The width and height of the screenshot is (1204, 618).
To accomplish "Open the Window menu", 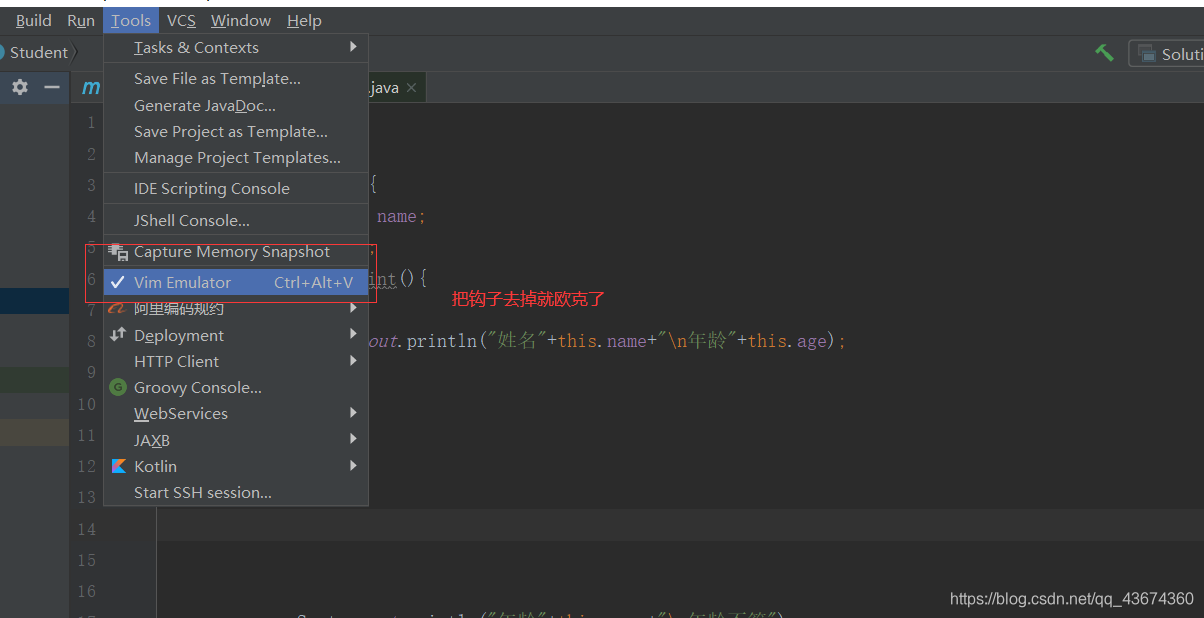I will click(241, 21).
